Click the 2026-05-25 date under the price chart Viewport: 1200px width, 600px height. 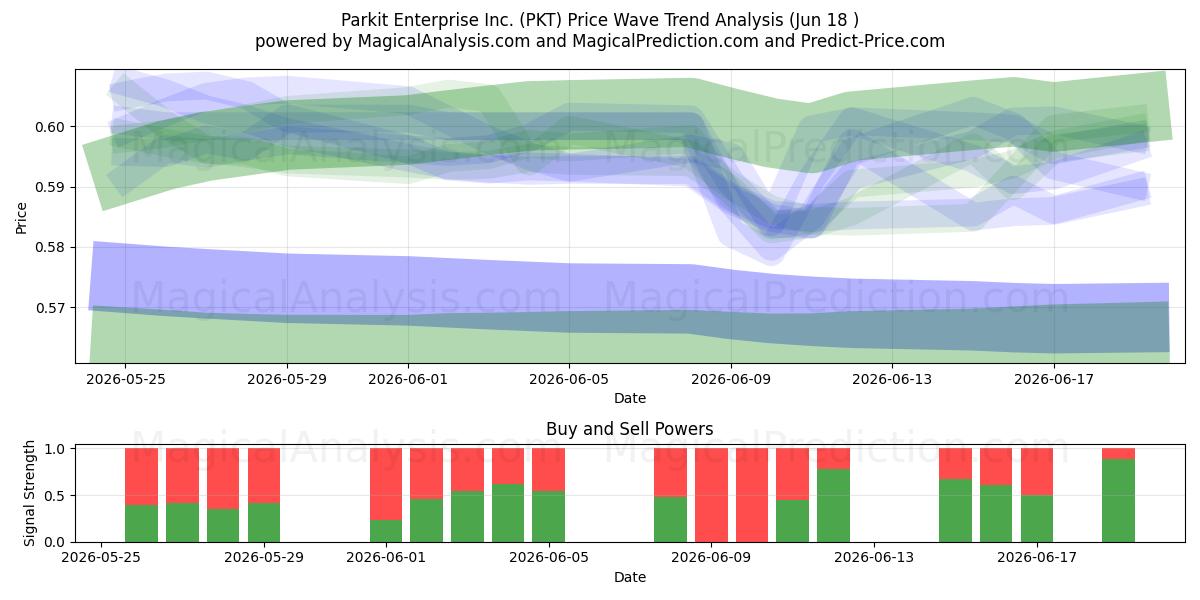[125, 379]
